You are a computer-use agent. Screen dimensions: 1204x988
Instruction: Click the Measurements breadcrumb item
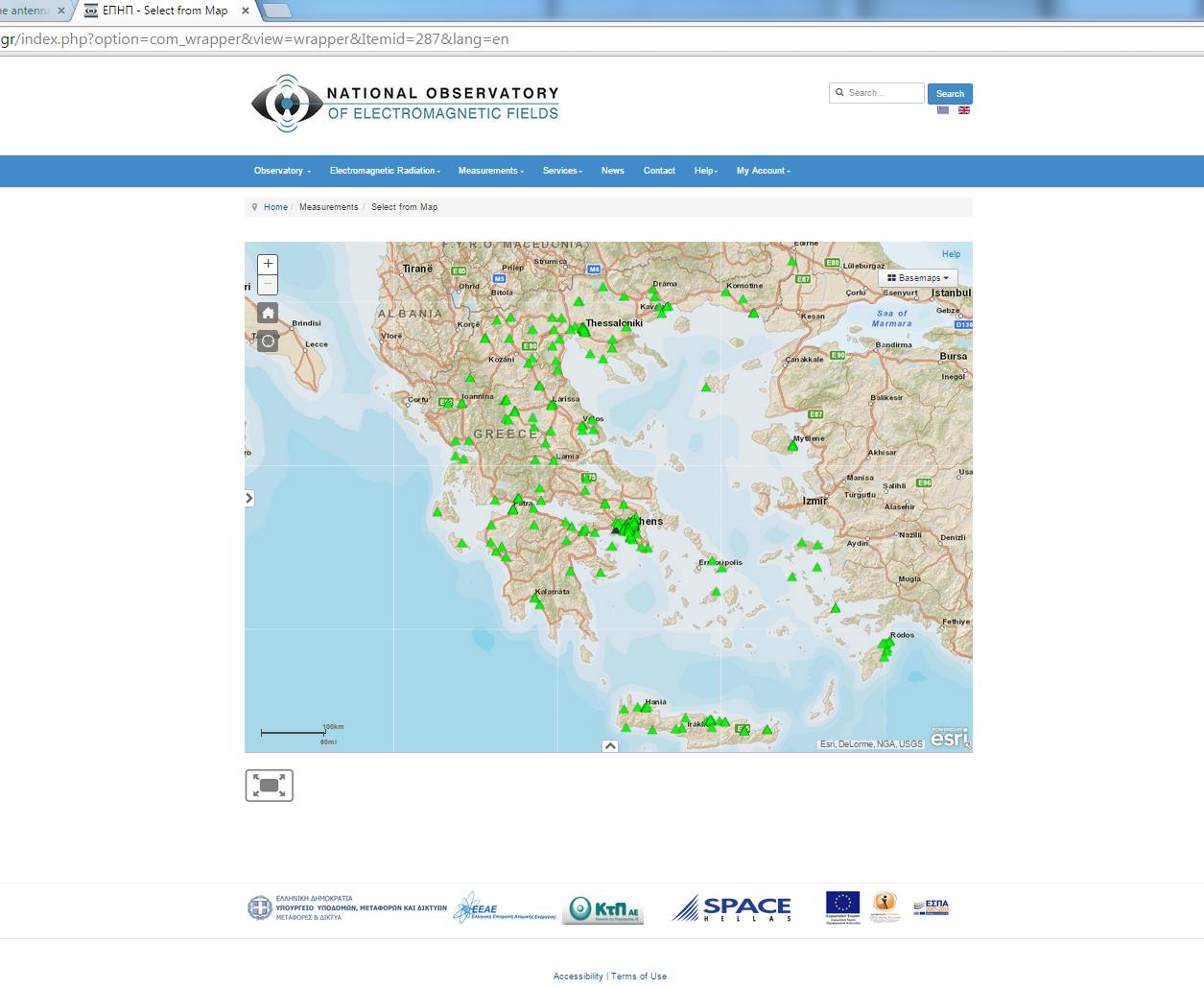click(x=328, y=207)
